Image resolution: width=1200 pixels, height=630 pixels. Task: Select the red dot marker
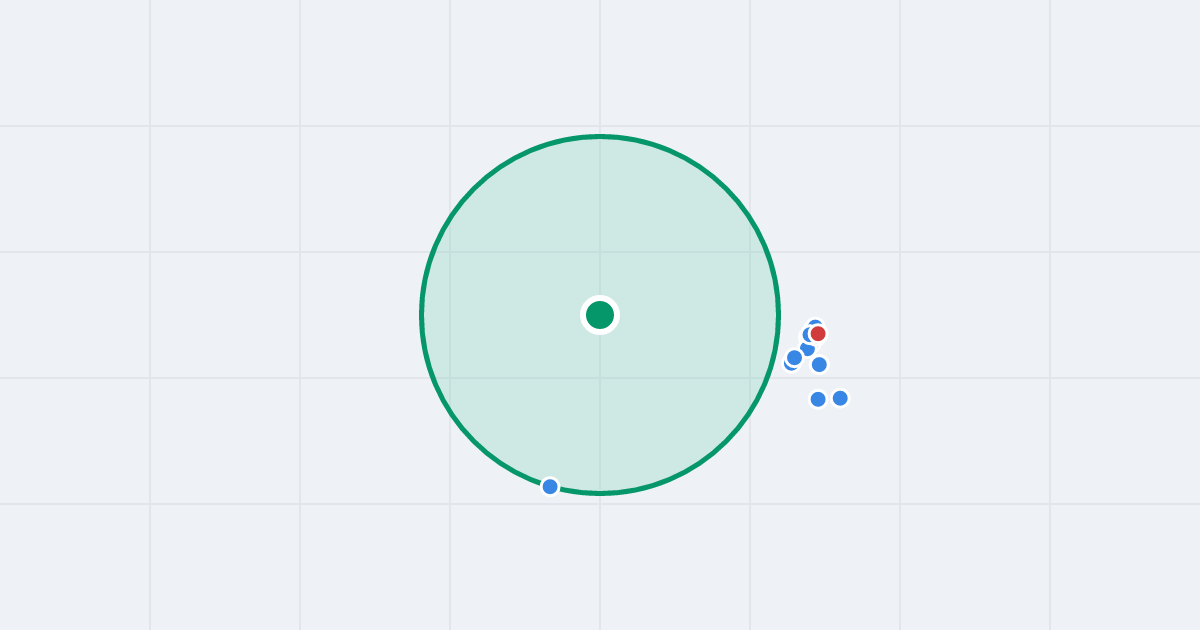click(818, 333)
